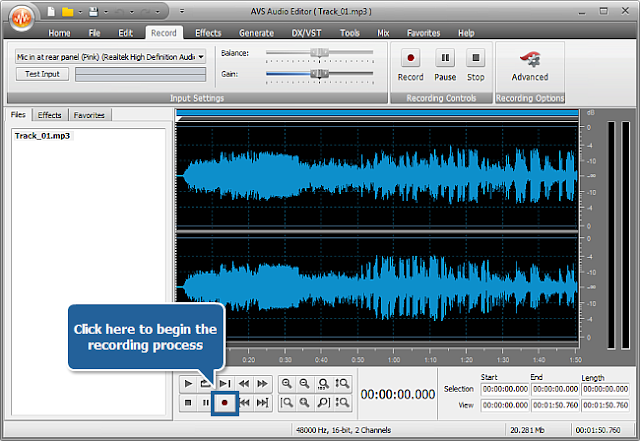This screenshot has height=441, width=640.
Task: Click the 00:00:00.000 position time display
Action: click(x=398, y=394)
